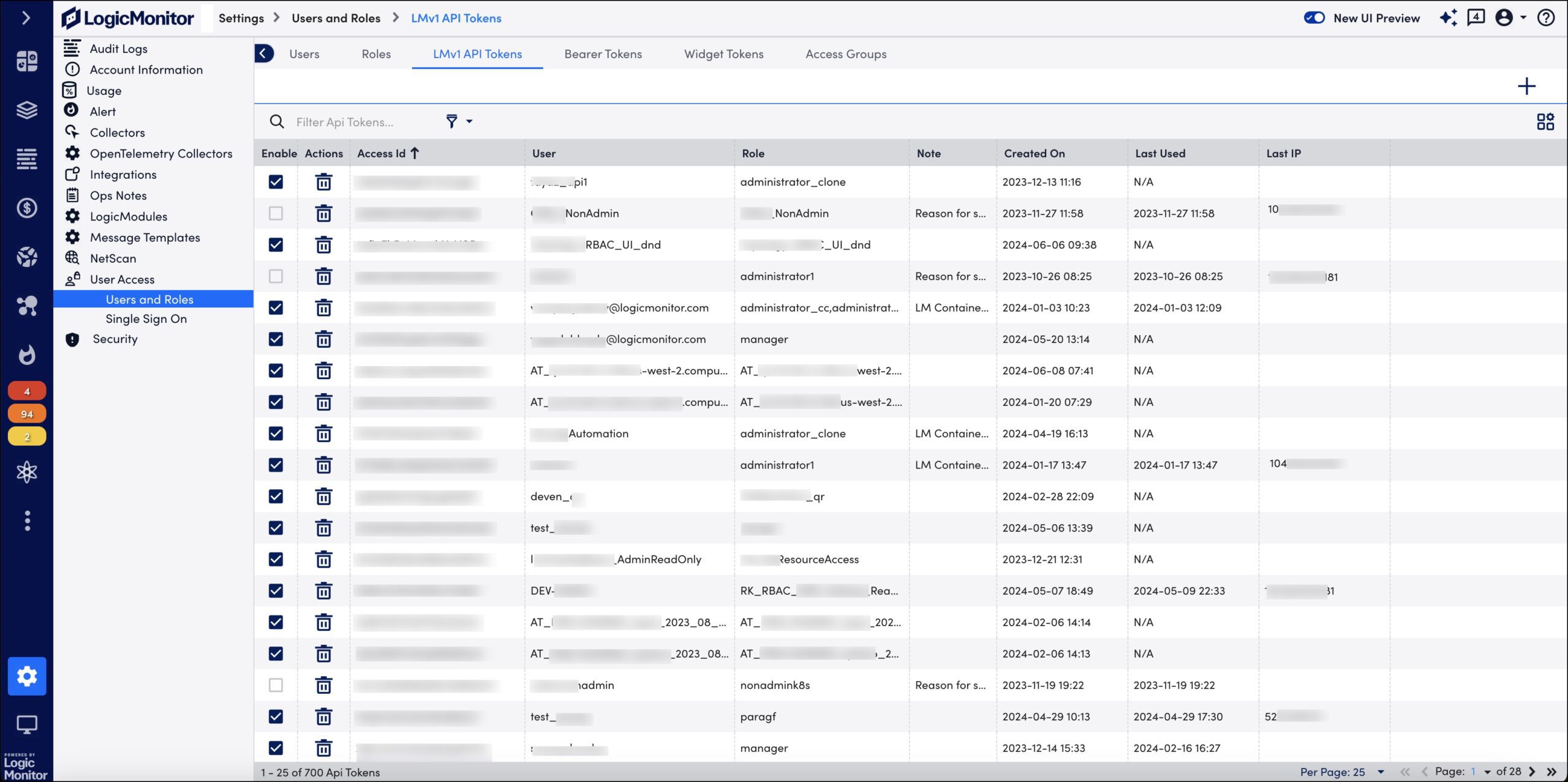Expand the user profile menu chevron

1523,18
